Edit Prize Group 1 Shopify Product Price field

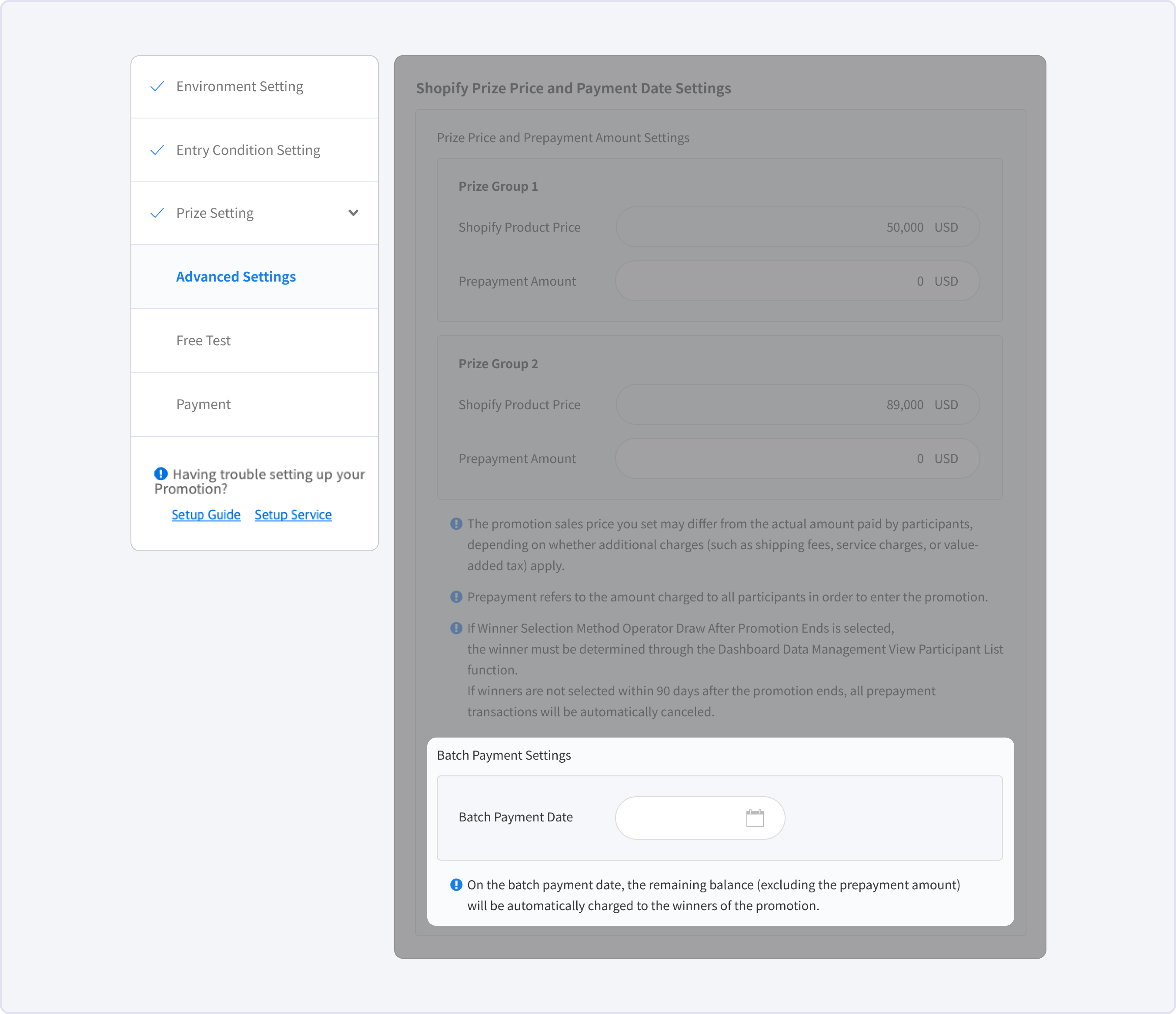coord(797,227)
